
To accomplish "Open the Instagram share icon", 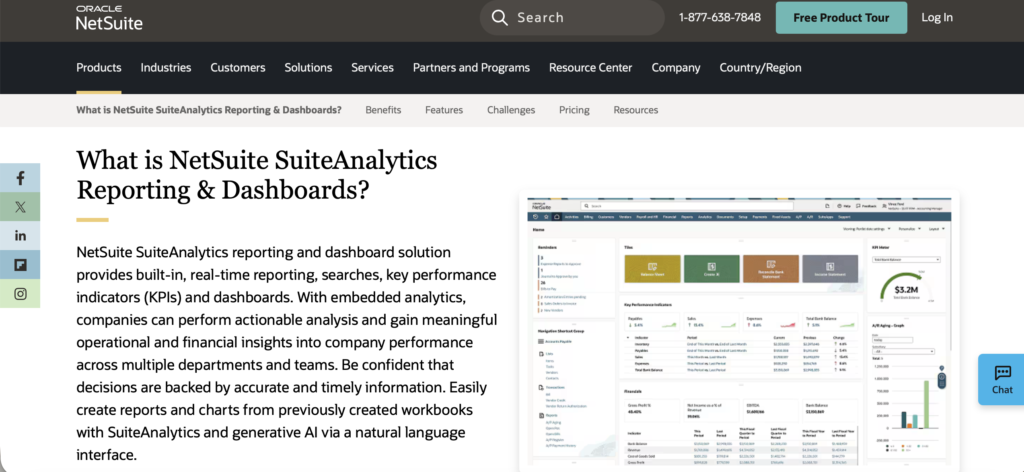I will pos(20,293).
